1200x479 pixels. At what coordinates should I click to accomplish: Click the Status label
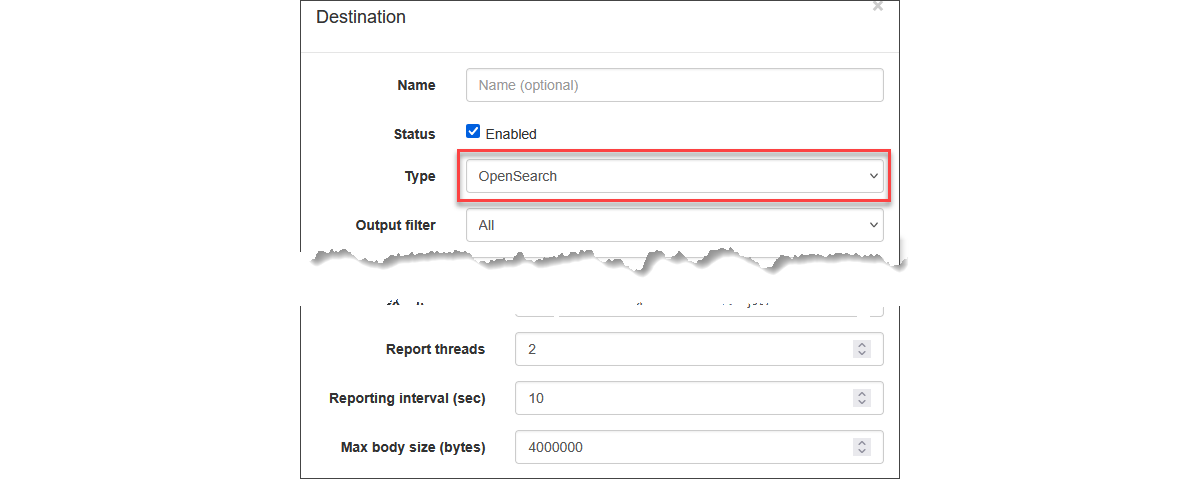[x=414, y=134]
